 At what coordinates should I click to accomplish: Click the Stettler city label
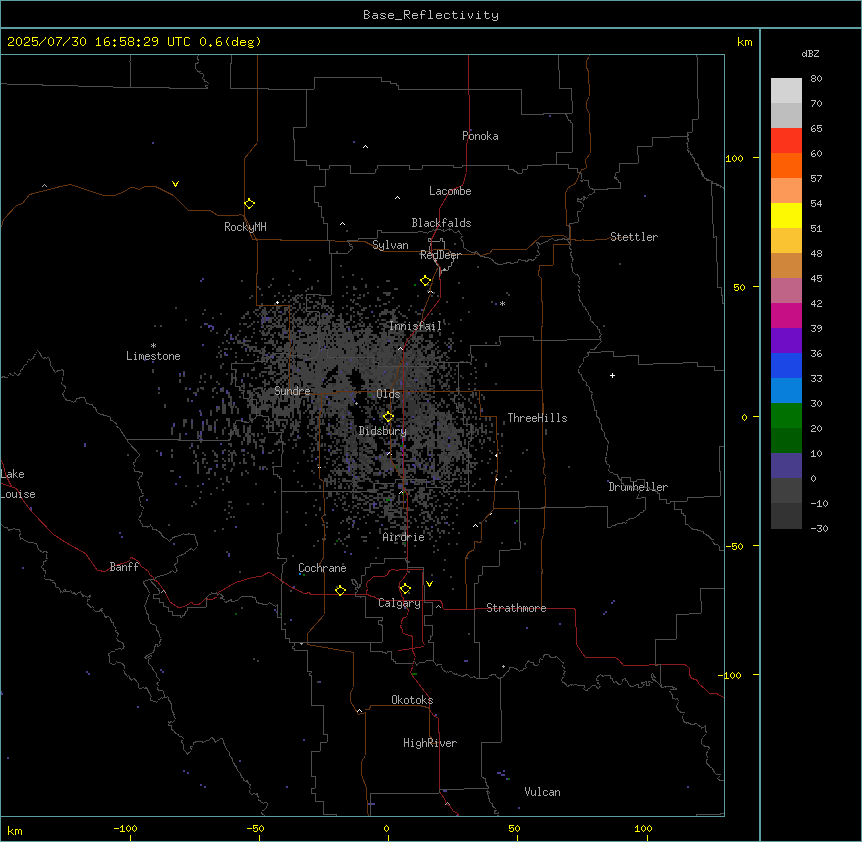click(x=633, y=237)
